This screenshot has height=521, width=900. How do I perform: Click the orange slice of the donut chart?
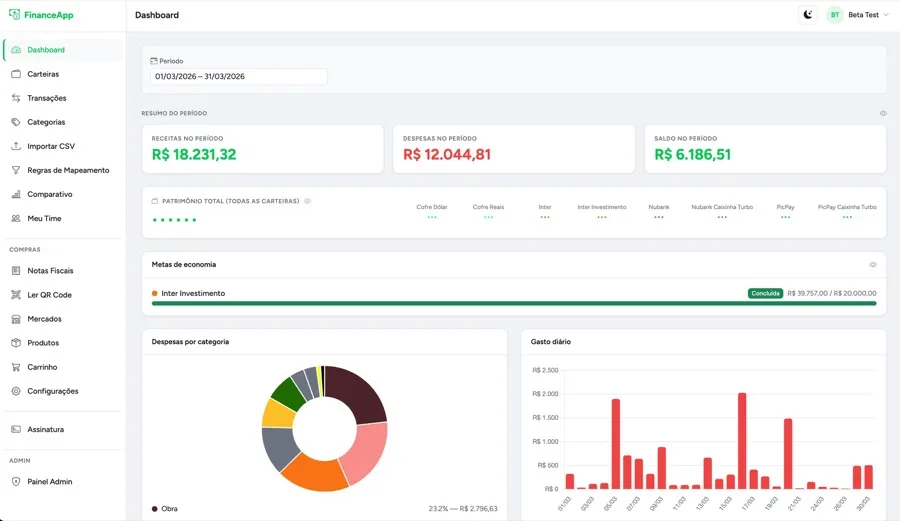(315, 474)
